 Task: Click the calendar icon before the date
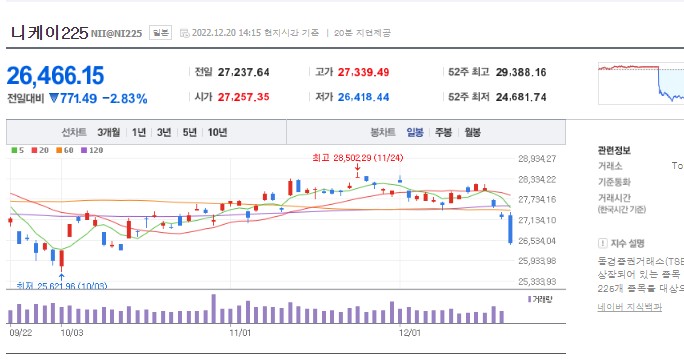[x=185, y=33]
